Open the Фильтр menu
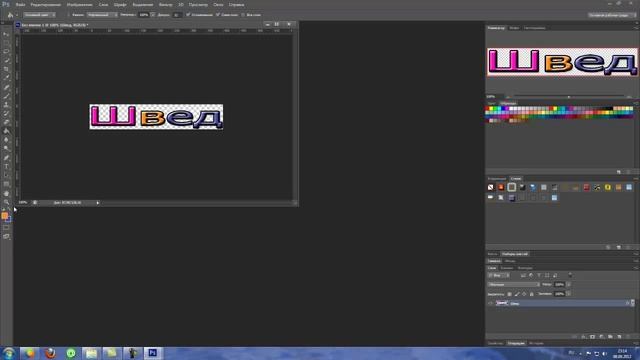640x360 pixels. tap(165, 4)
